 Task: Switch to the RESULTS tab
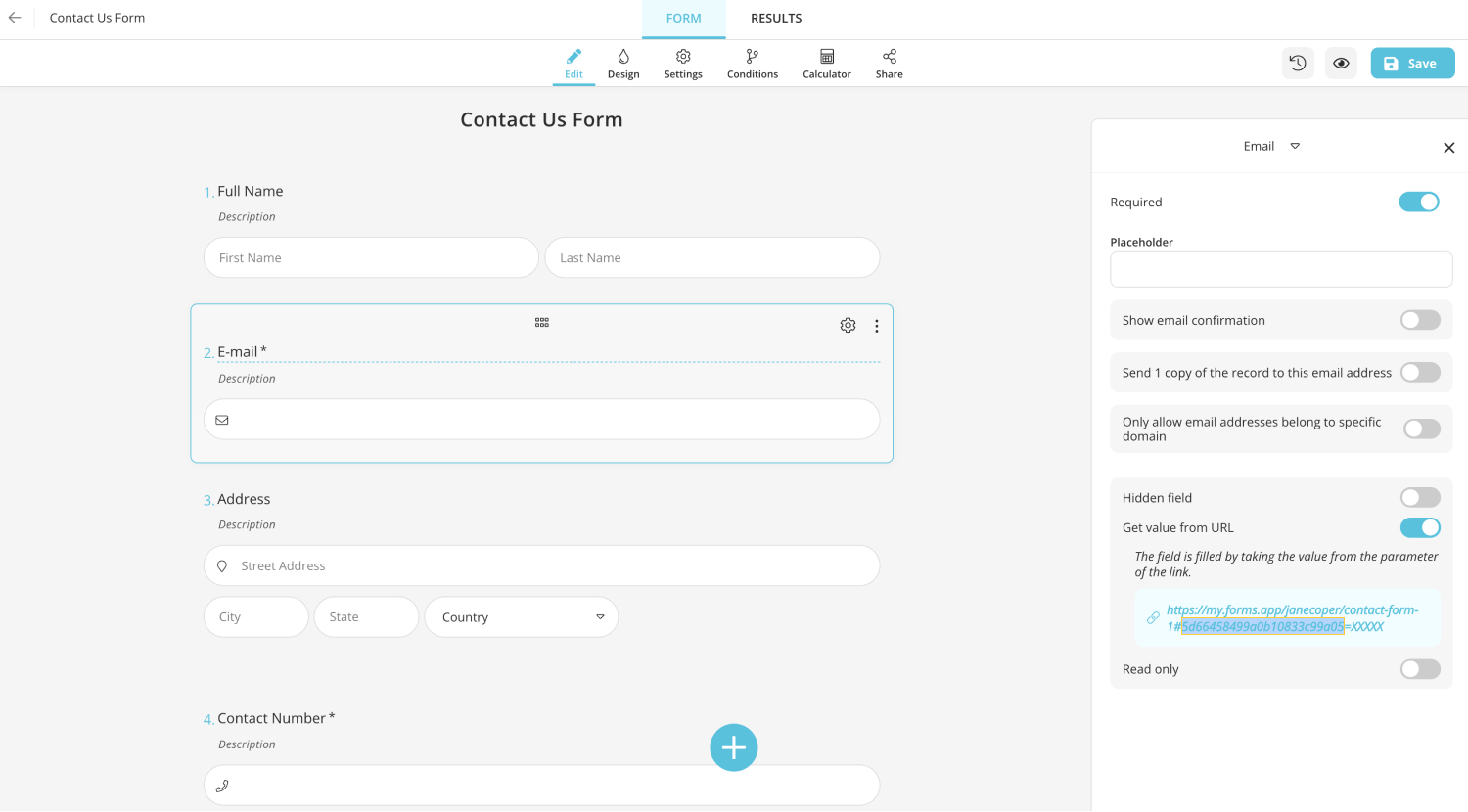pos(776,18)
